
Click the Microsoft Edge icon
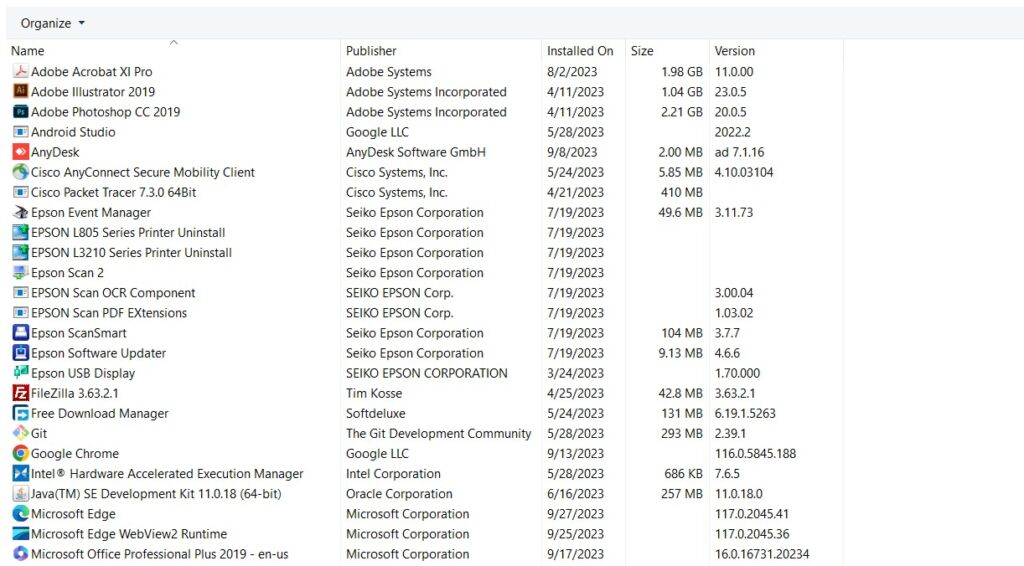pos(21,514)
